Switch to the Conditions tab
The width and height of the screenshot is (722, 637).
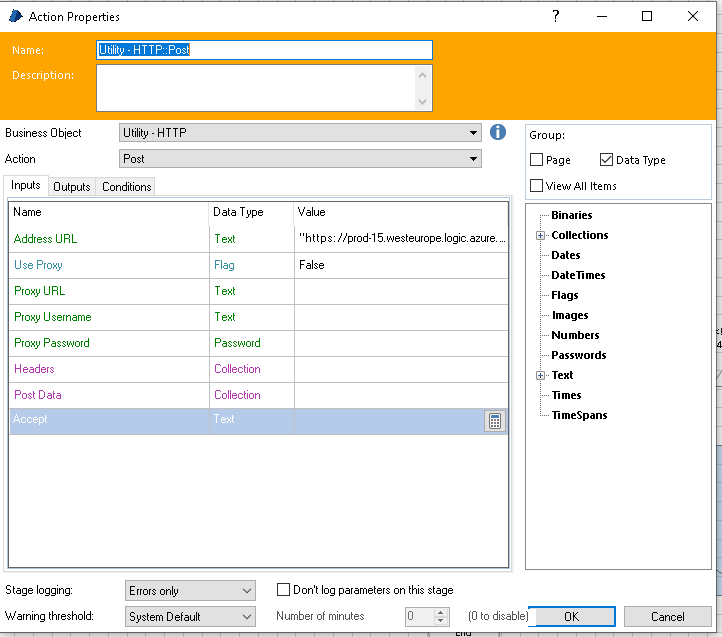pos(127,187)
